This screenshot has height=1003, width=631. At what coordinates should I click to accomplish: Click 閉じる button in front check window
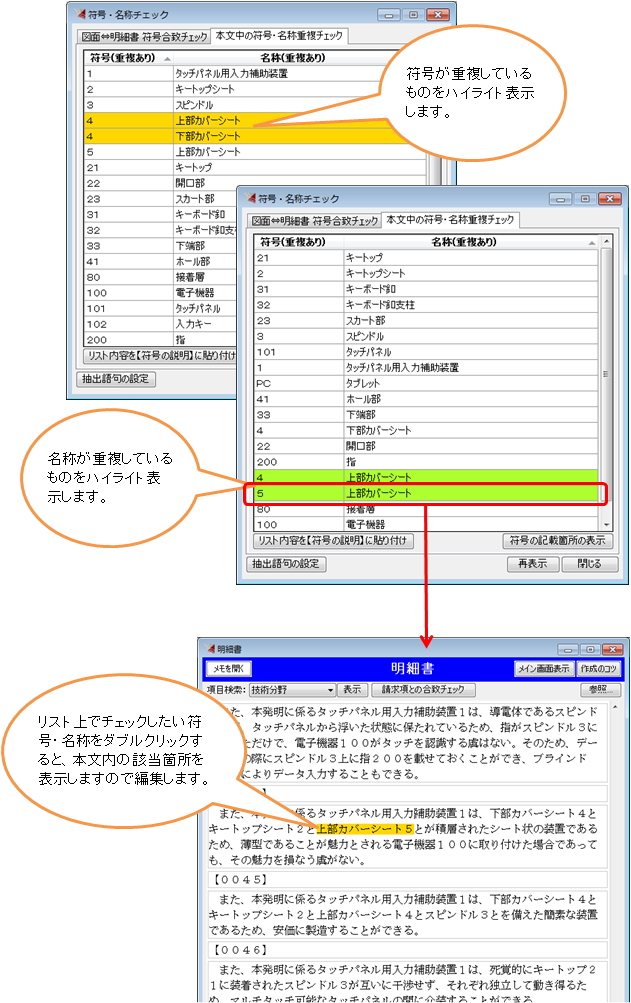pos(589,564)
